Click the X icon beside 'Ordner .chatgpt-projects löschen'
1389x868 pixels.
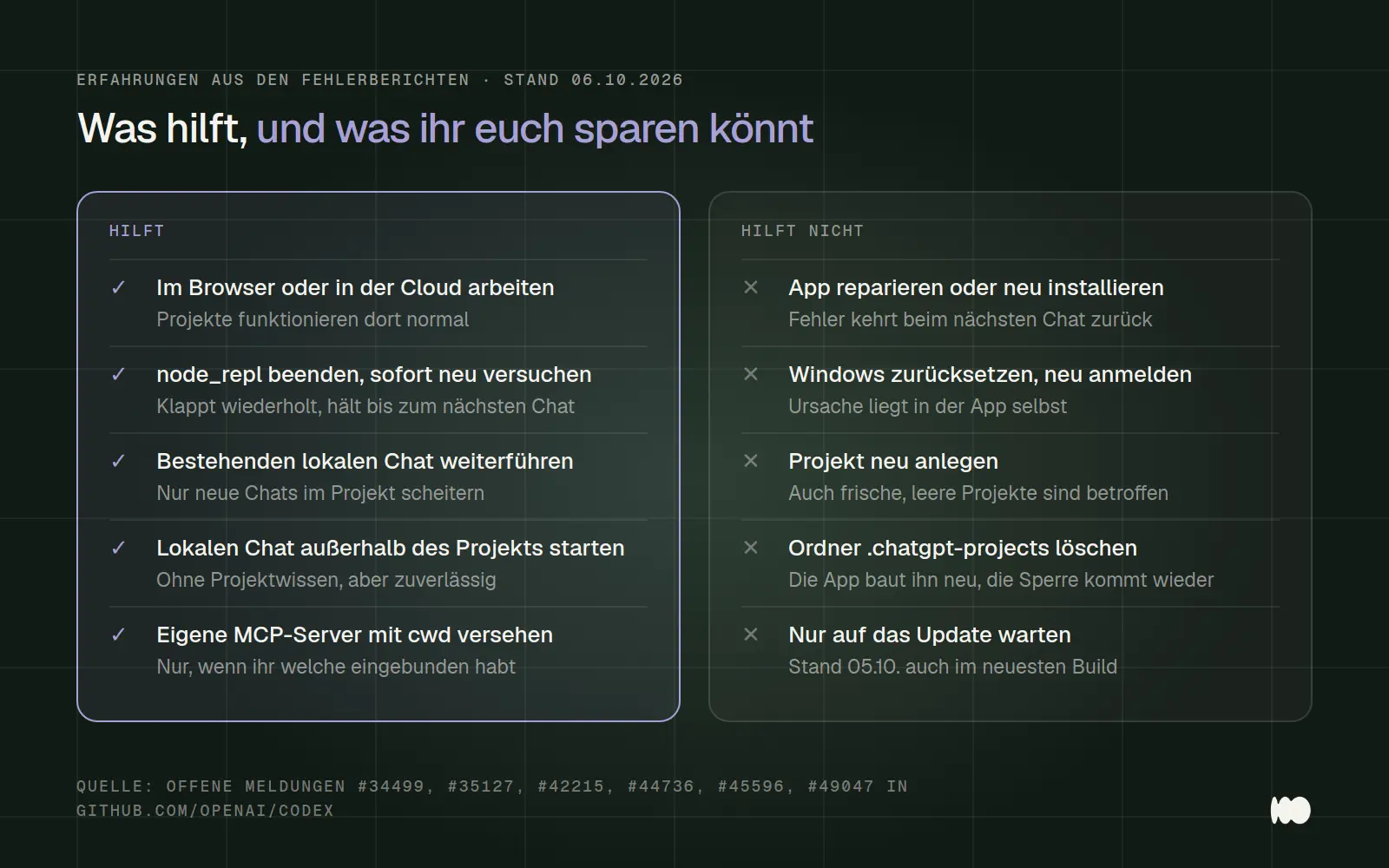(751, 548)
